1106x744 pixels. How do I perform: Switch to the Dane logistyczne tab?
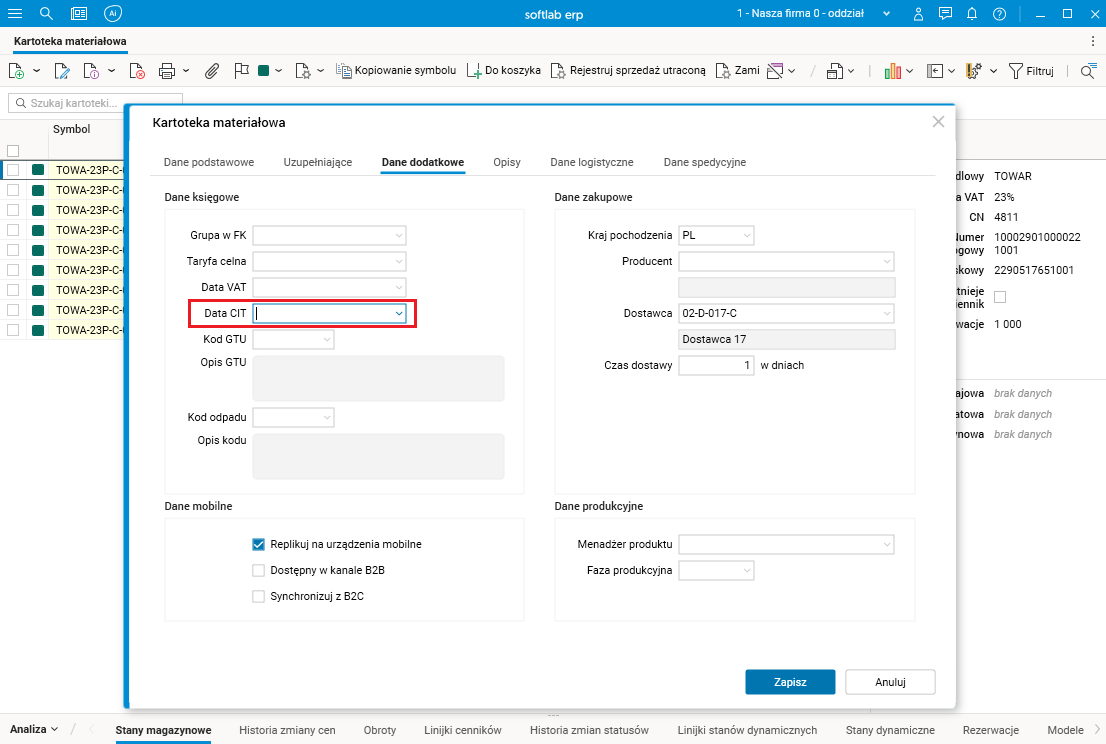592,162
